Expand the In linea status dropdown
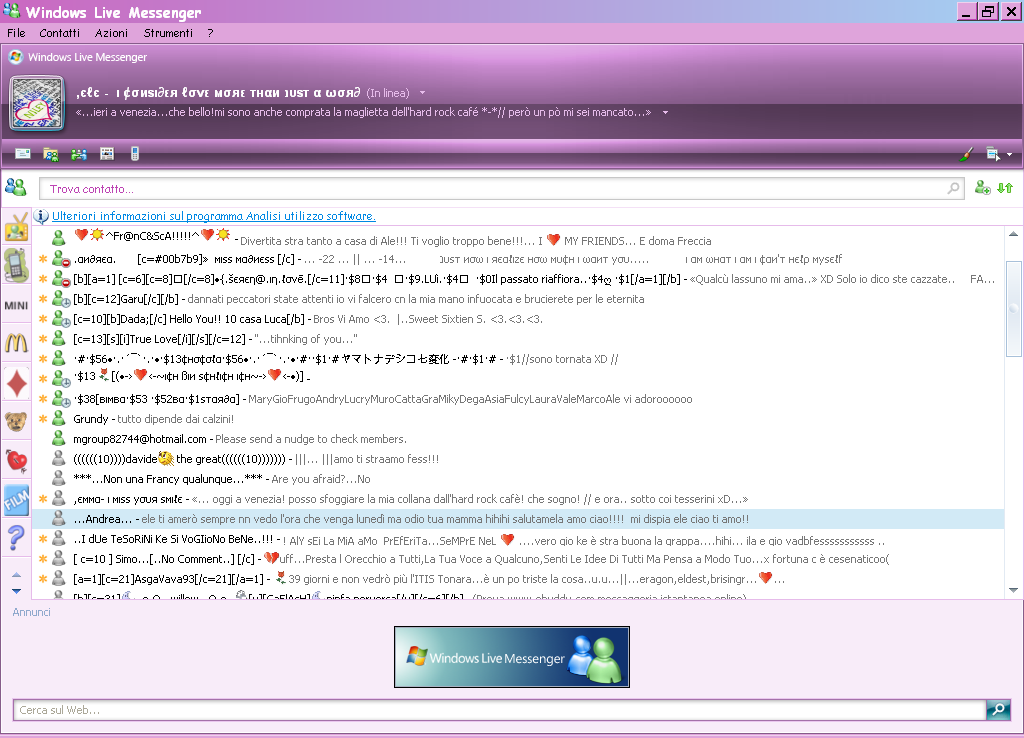This screenshot has width=1024, height=738. pos(423,92)
